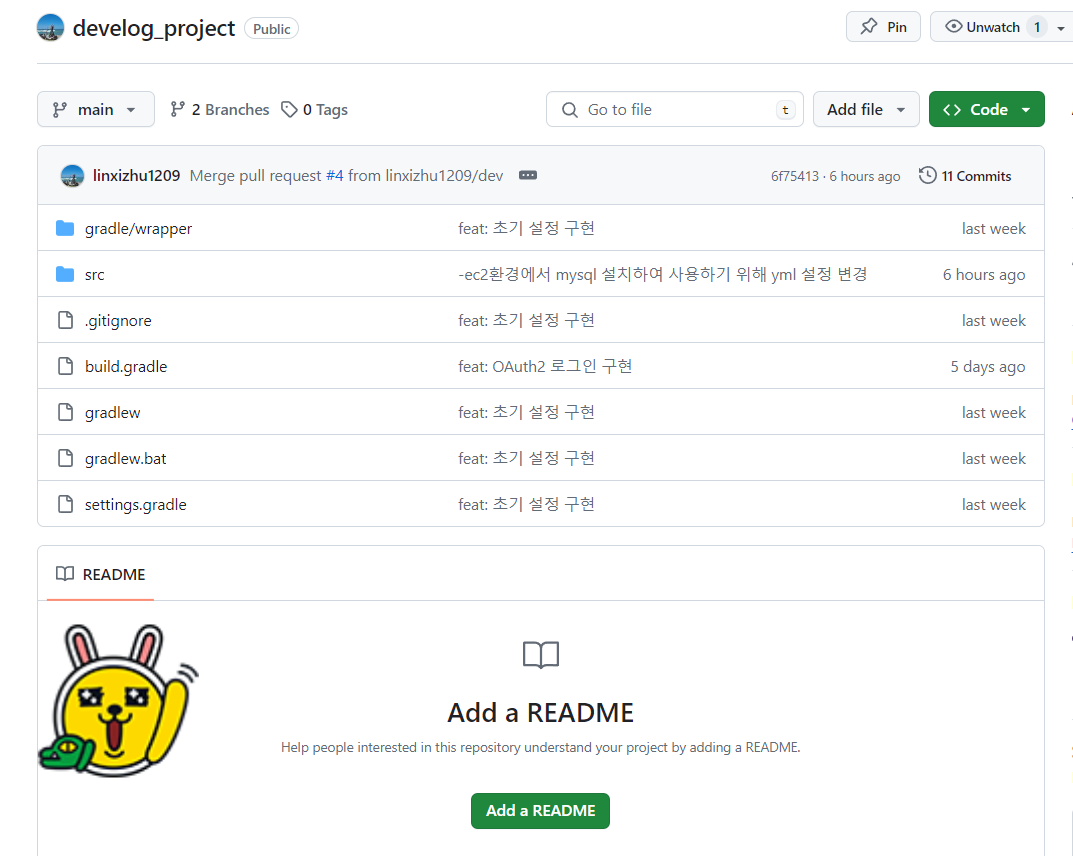Image resolution: width=1073 pixels, height=856 pixels.
Task: Click the folder icon for src
Action: point(65,274)
